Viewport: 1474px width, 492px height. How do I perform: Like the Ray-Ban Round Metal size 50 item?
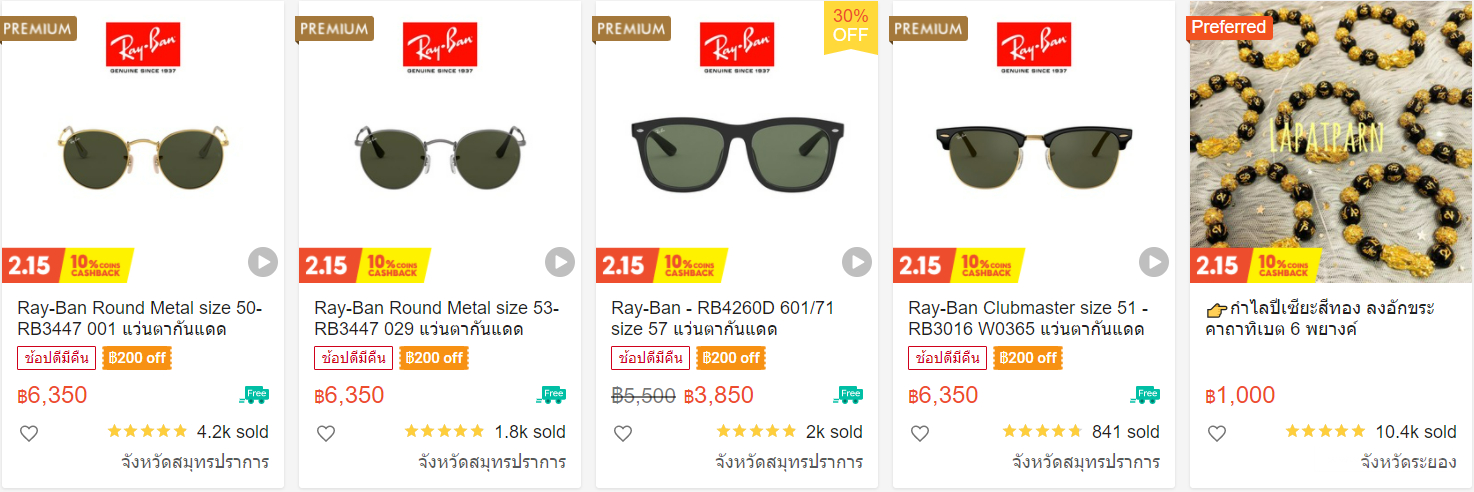[x=29, y=433]
